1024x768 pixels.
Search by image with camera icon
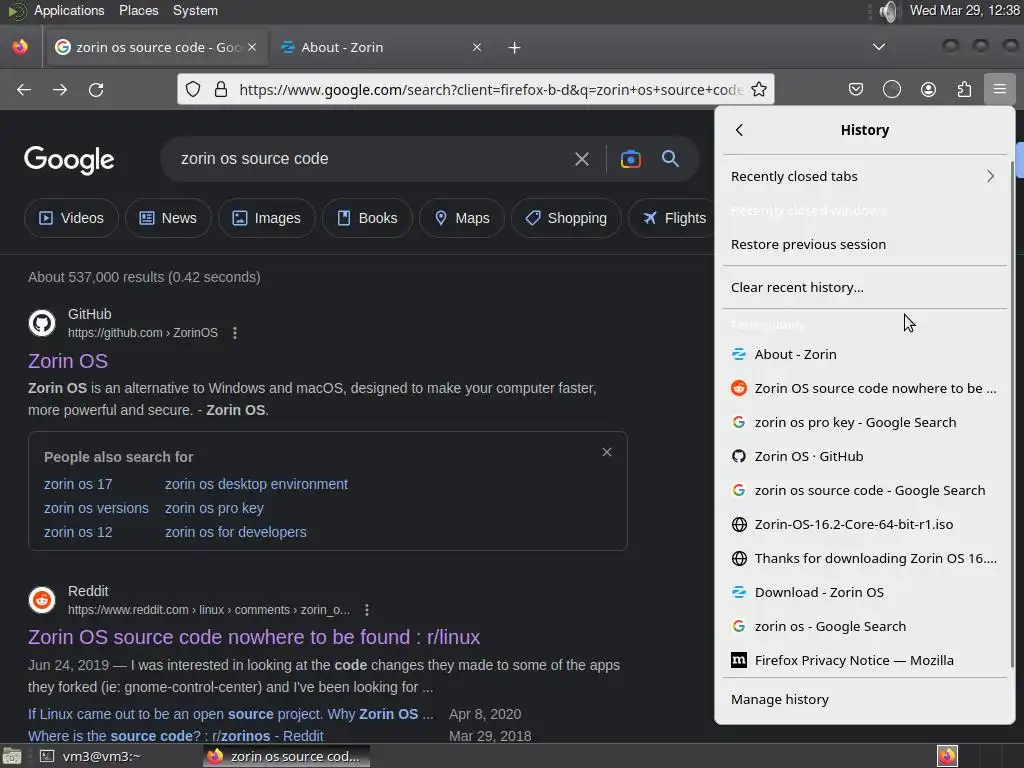[x=631, y=159]
